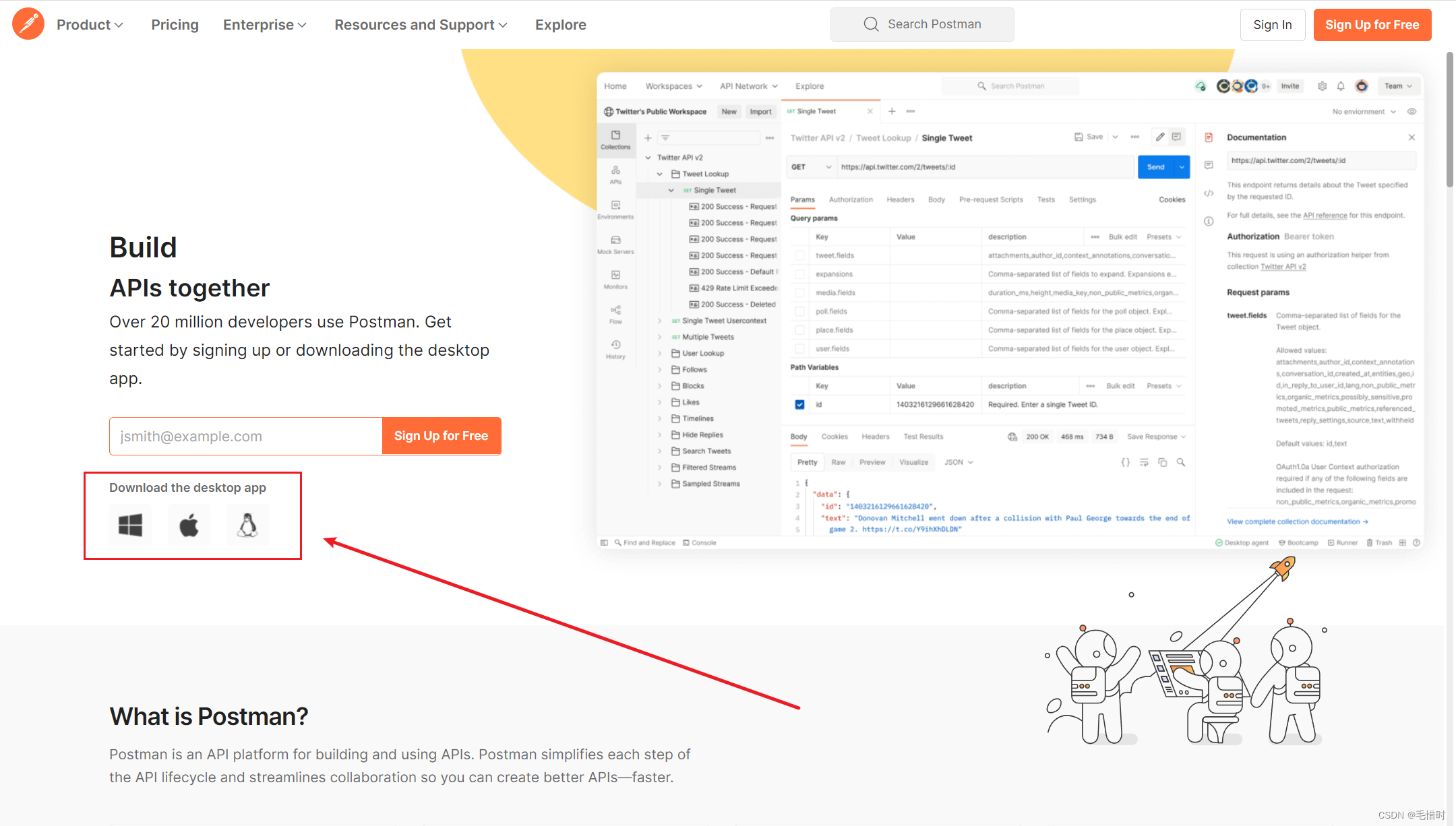Open APIs in the app preview sidebar
The width and height of the screenshot is (1456, 826).
(x=615, y=174)
